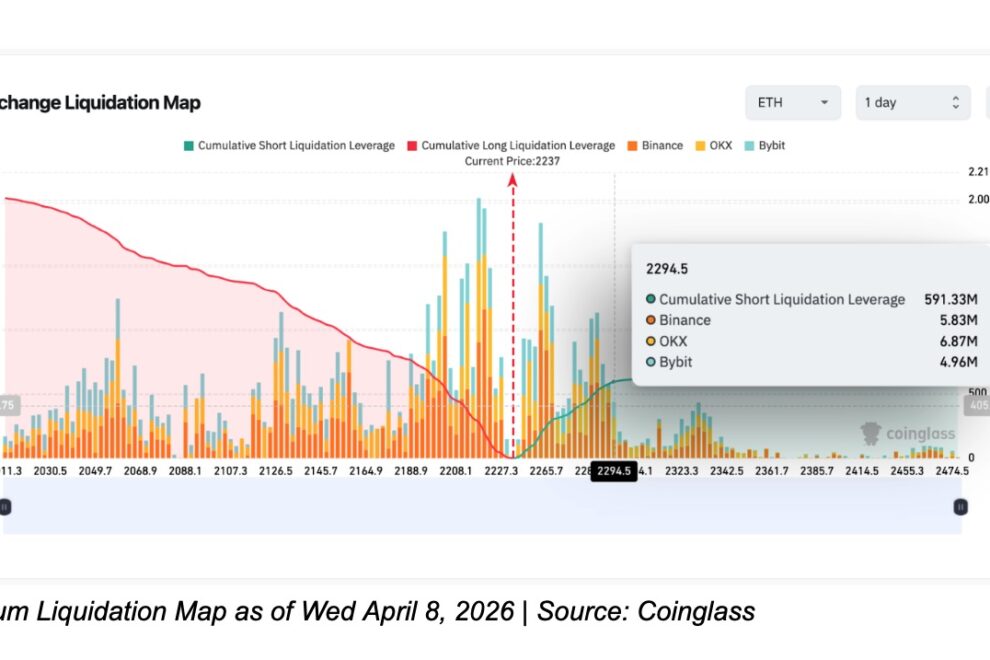Image resolution: width=990 pixels, height=660 pixels.
Task: Click the ETH dropdown caret arrow
Action: (824, 103)
